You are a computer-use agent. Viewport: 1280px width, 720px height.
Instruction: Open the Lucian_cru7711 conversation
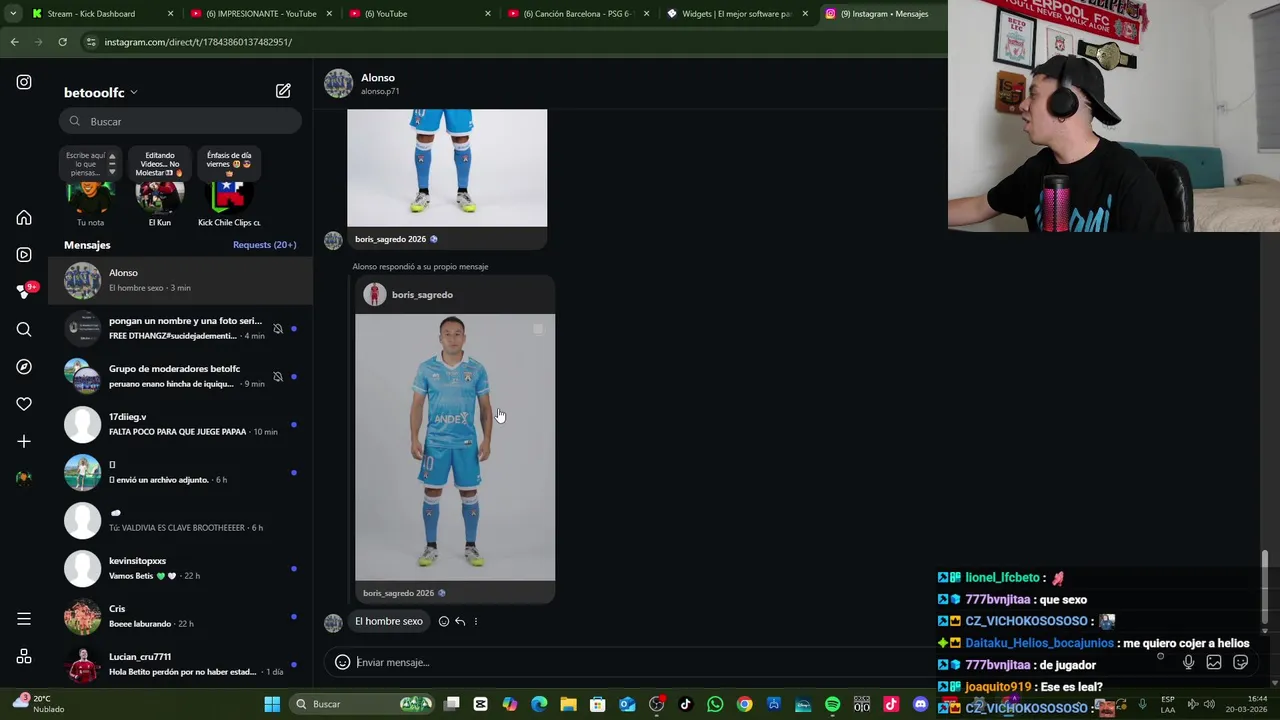(180, 664)
